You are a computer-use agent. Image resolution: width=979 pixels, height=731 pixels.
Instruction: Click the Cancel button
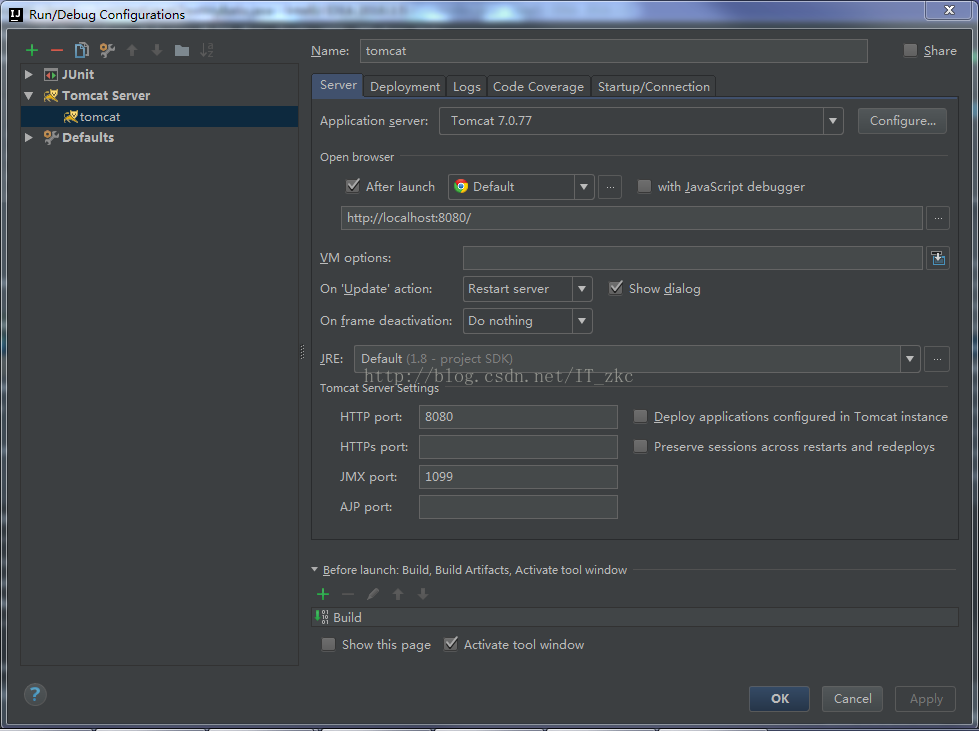852,699
